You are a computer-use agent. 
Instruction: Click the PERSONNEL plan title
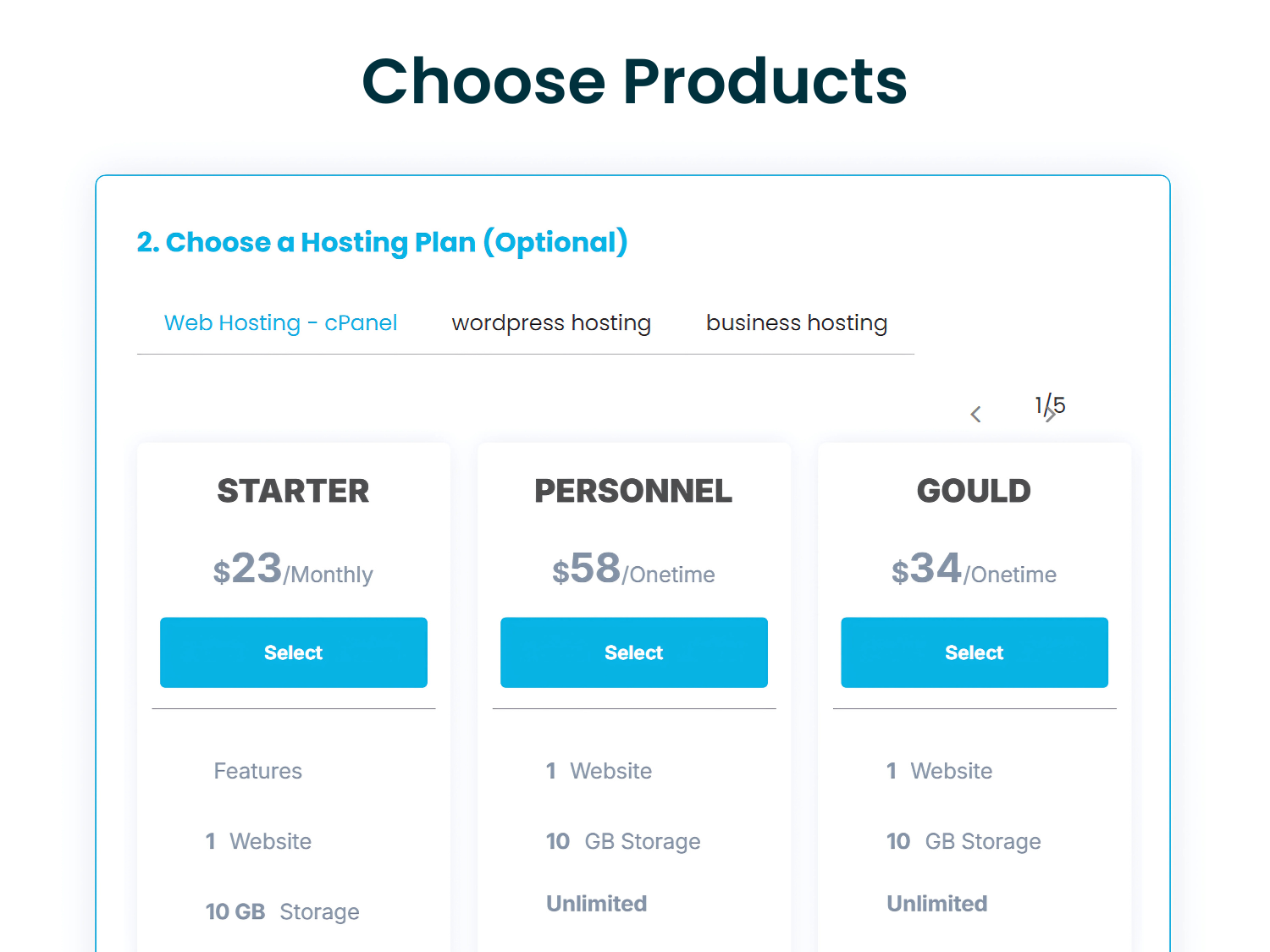[x=633, y=491]
